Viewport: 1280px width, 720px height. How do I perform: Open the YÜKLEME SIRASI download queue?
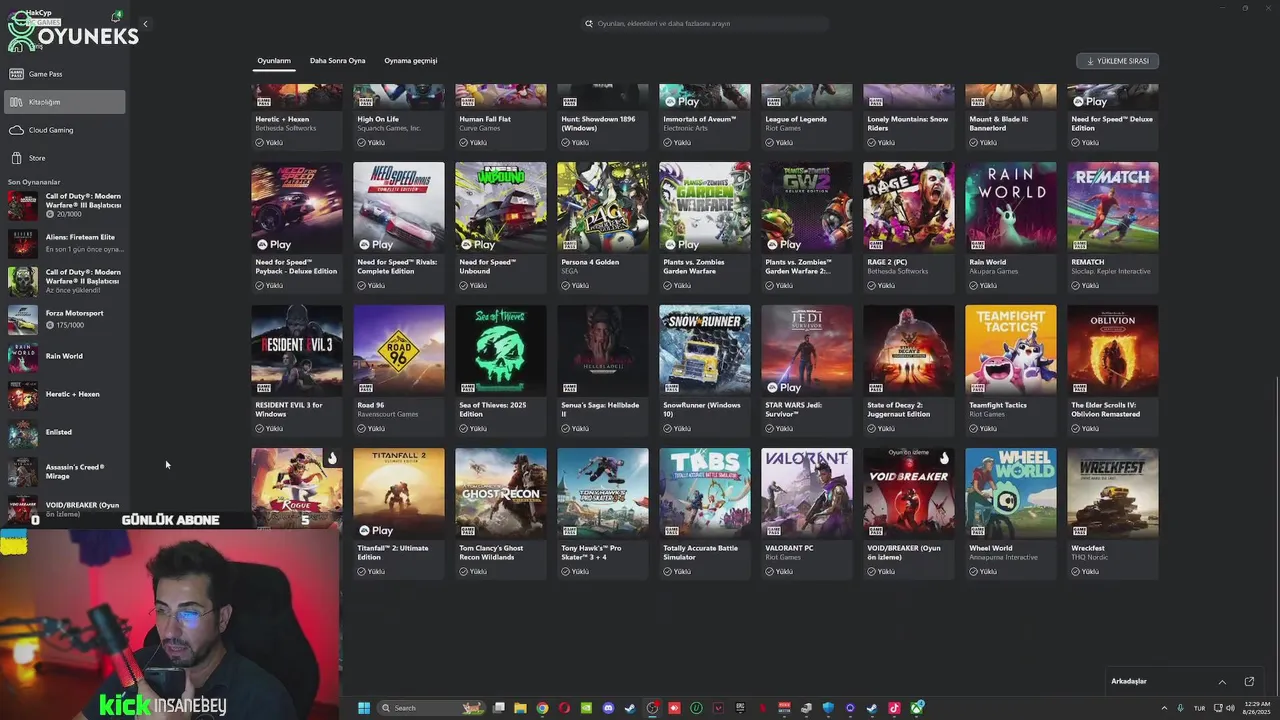1117,61
